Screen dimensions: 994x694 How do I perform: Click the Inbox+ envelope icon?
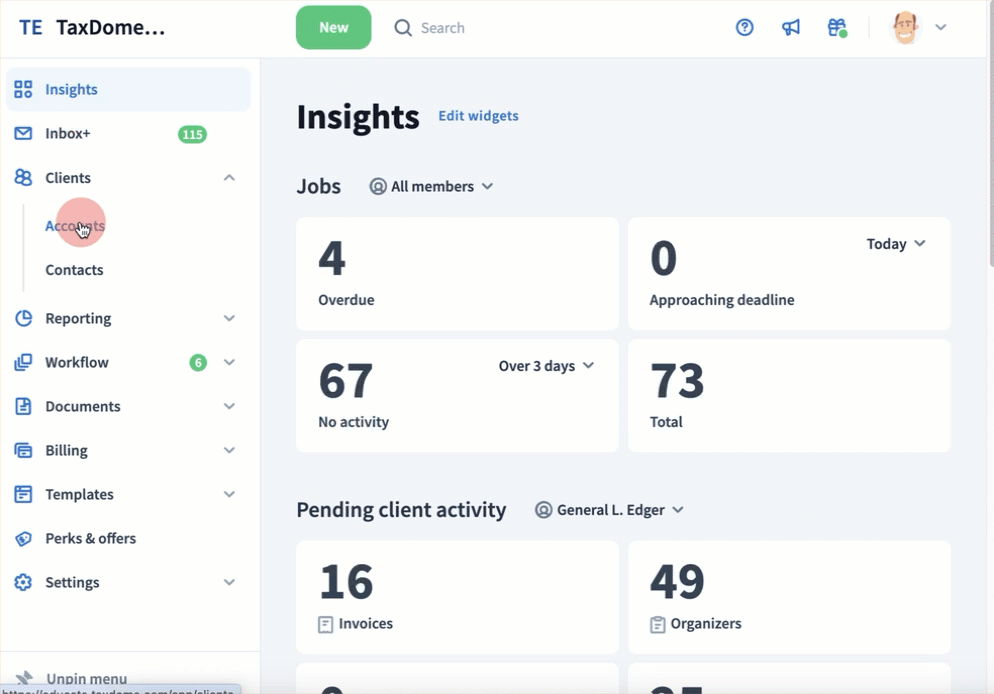23,134
